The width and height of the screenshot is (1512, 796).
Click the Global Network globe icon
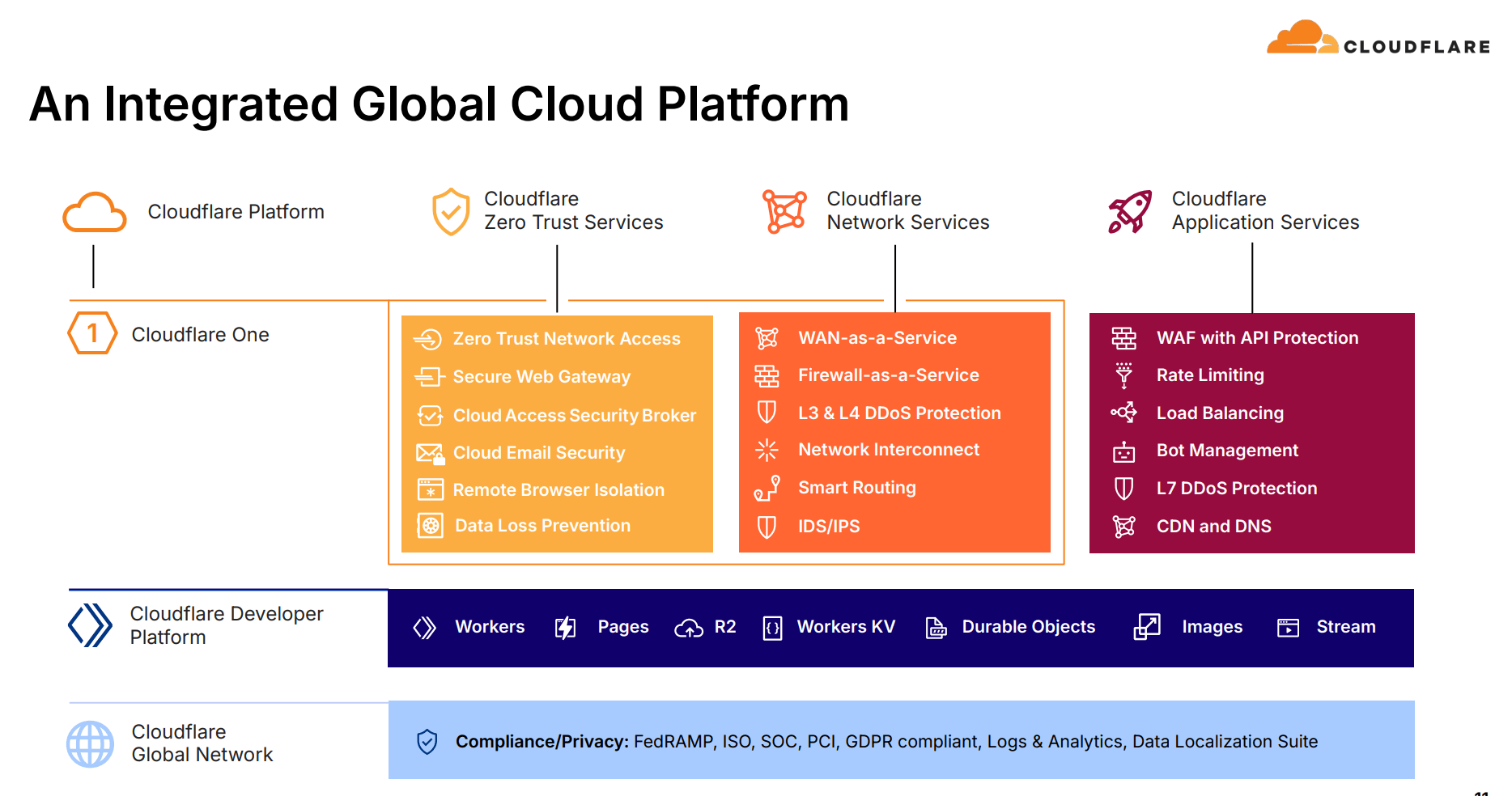[90, 743]
